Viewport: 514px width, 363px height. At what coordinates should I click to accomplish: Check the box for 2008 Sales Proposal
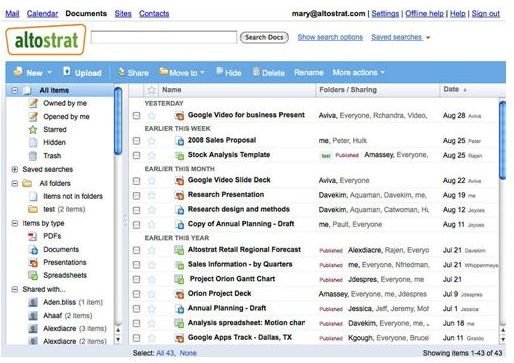(136, 141)
